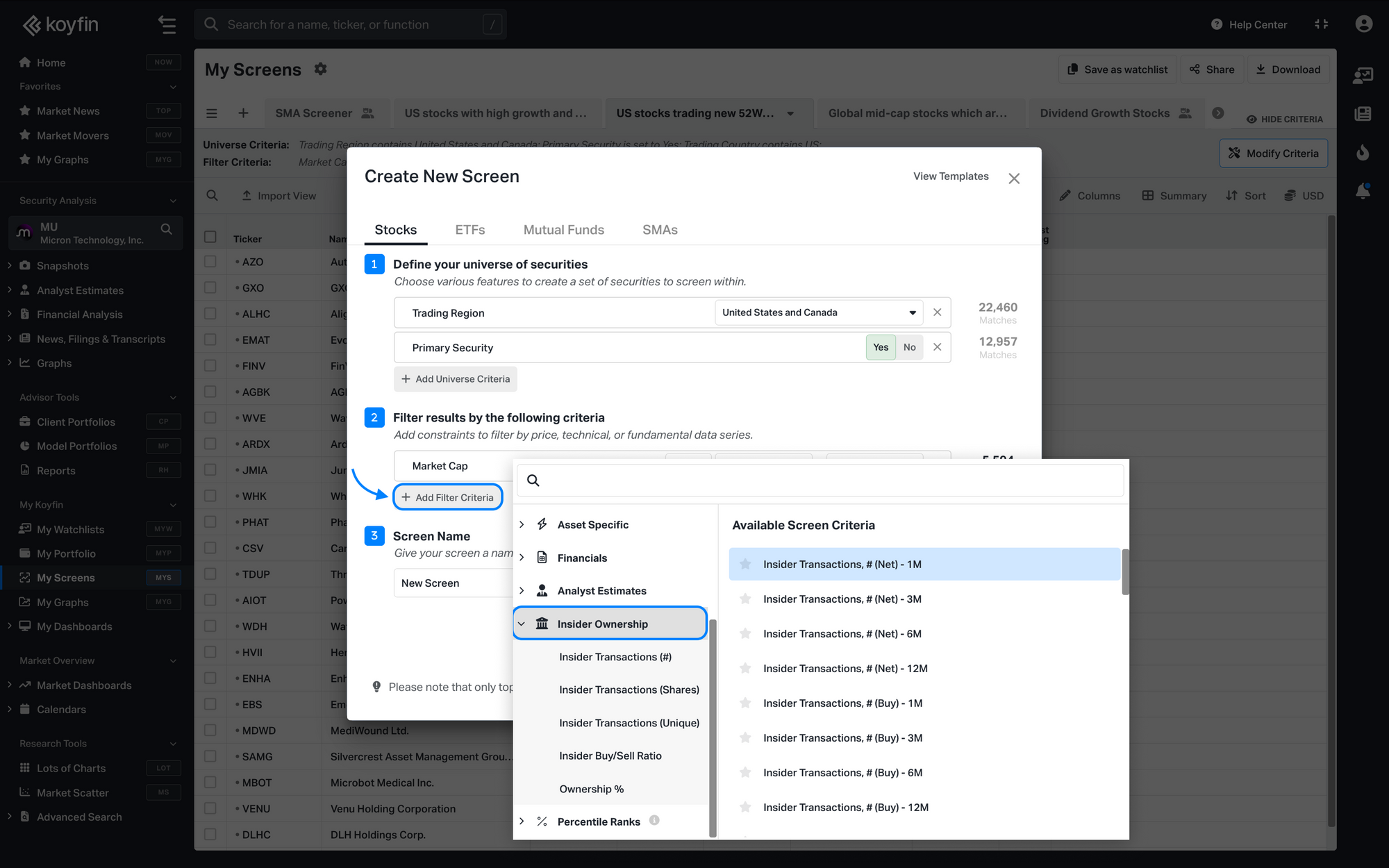Check the GXO row checkbox
The width and height of the screenshot is (1389, 868).
pos(210,287)
